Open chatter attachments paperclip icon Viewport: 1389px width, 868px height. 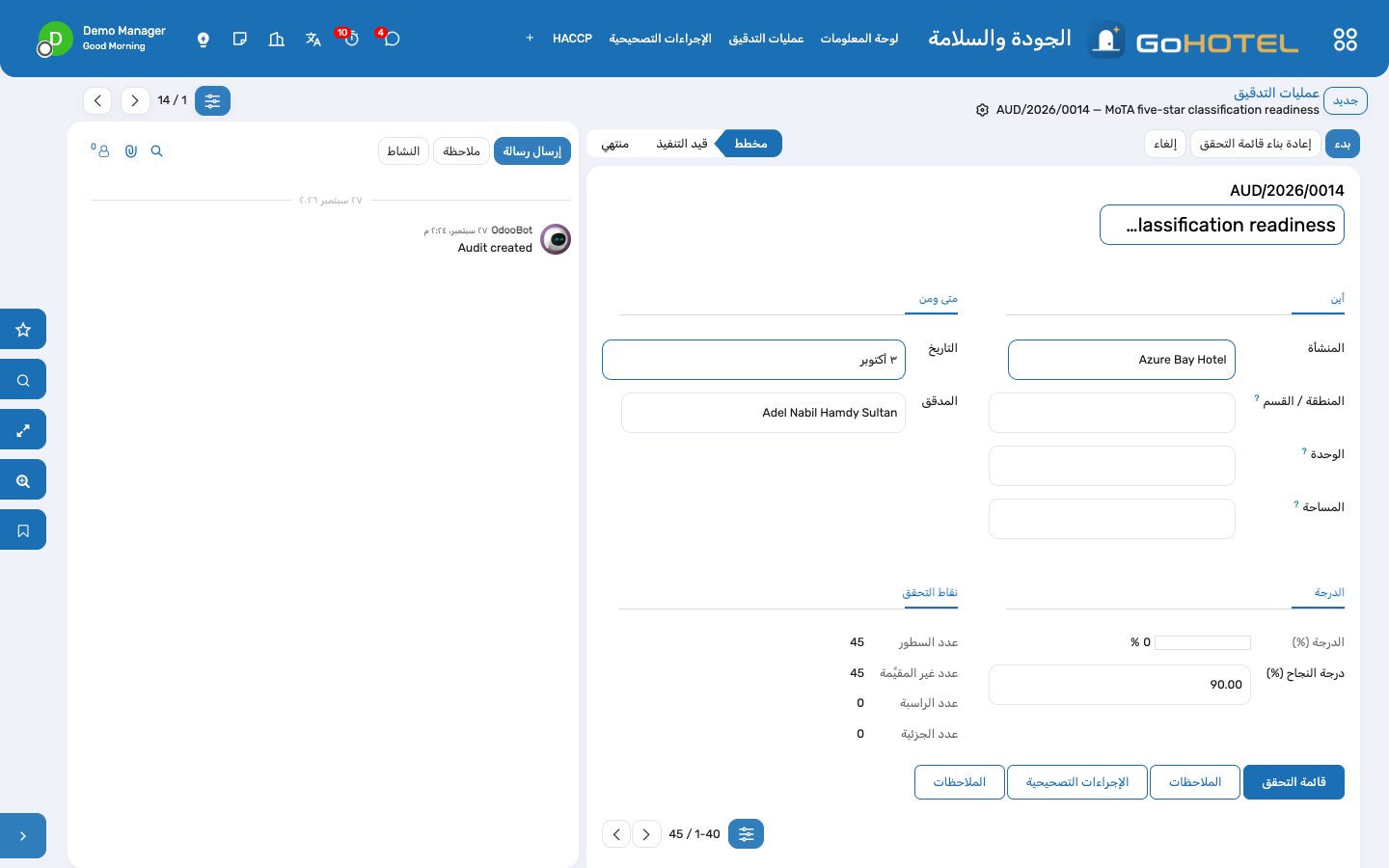click(x=131, y=151)
